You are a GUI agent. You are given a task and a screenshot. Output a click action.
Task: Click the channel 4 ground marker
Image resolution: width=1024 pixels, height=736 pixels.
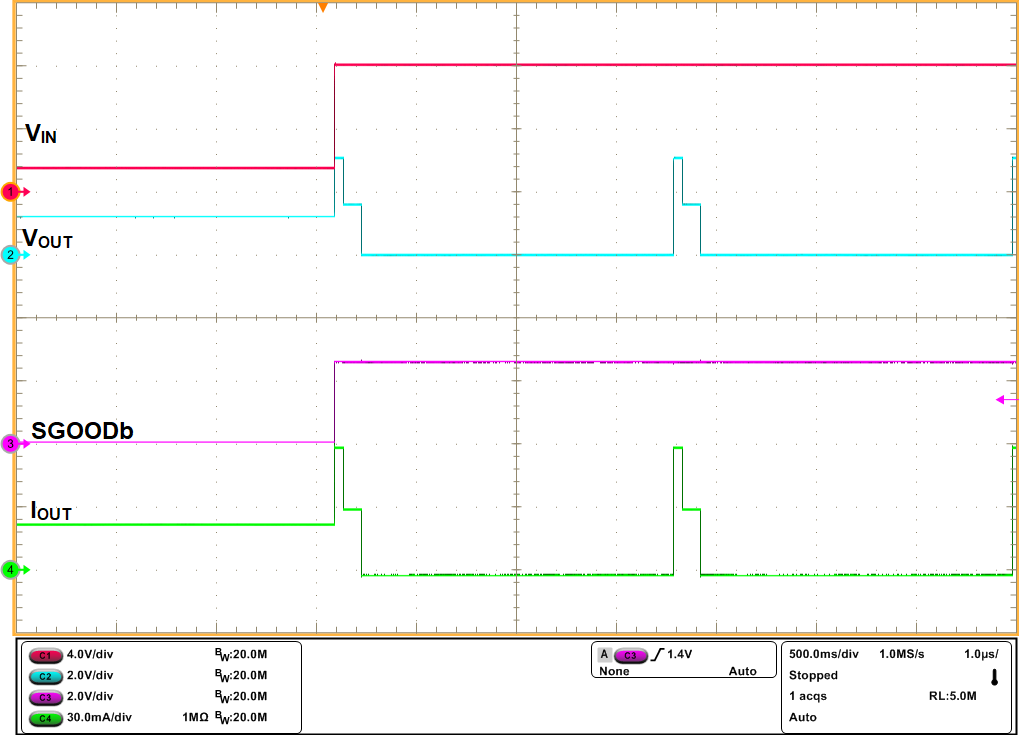(x=8, y=570)
